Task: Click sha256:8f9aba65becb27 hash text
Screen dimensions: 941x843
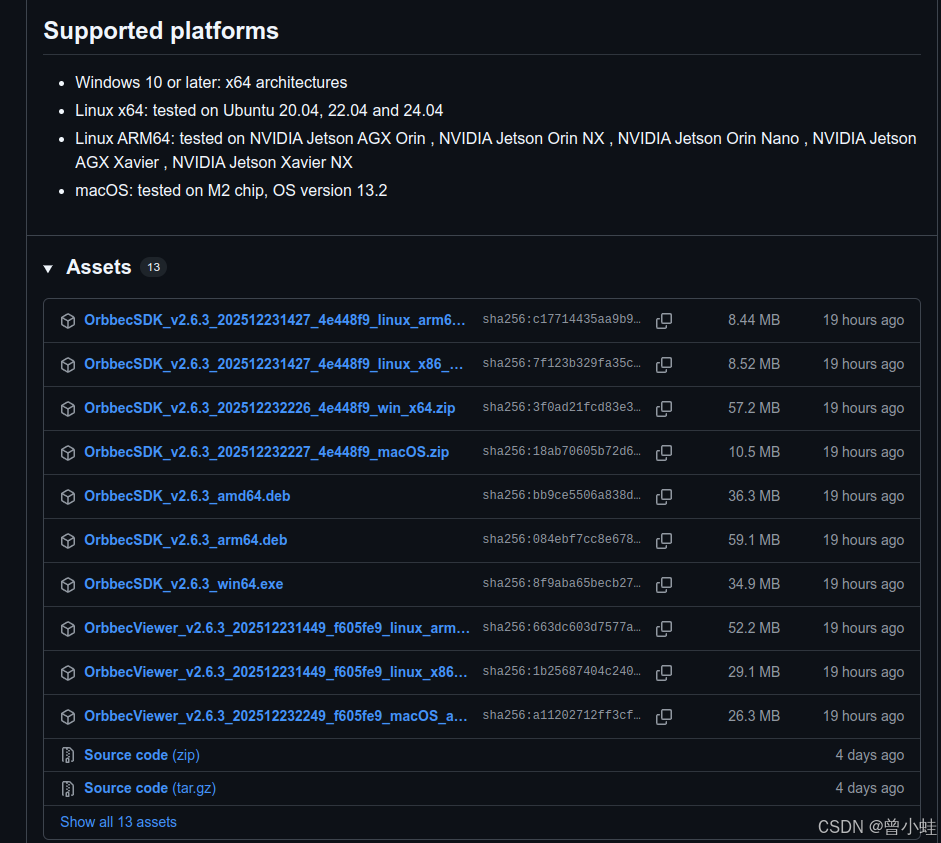Action: click(x=562, y=583)
